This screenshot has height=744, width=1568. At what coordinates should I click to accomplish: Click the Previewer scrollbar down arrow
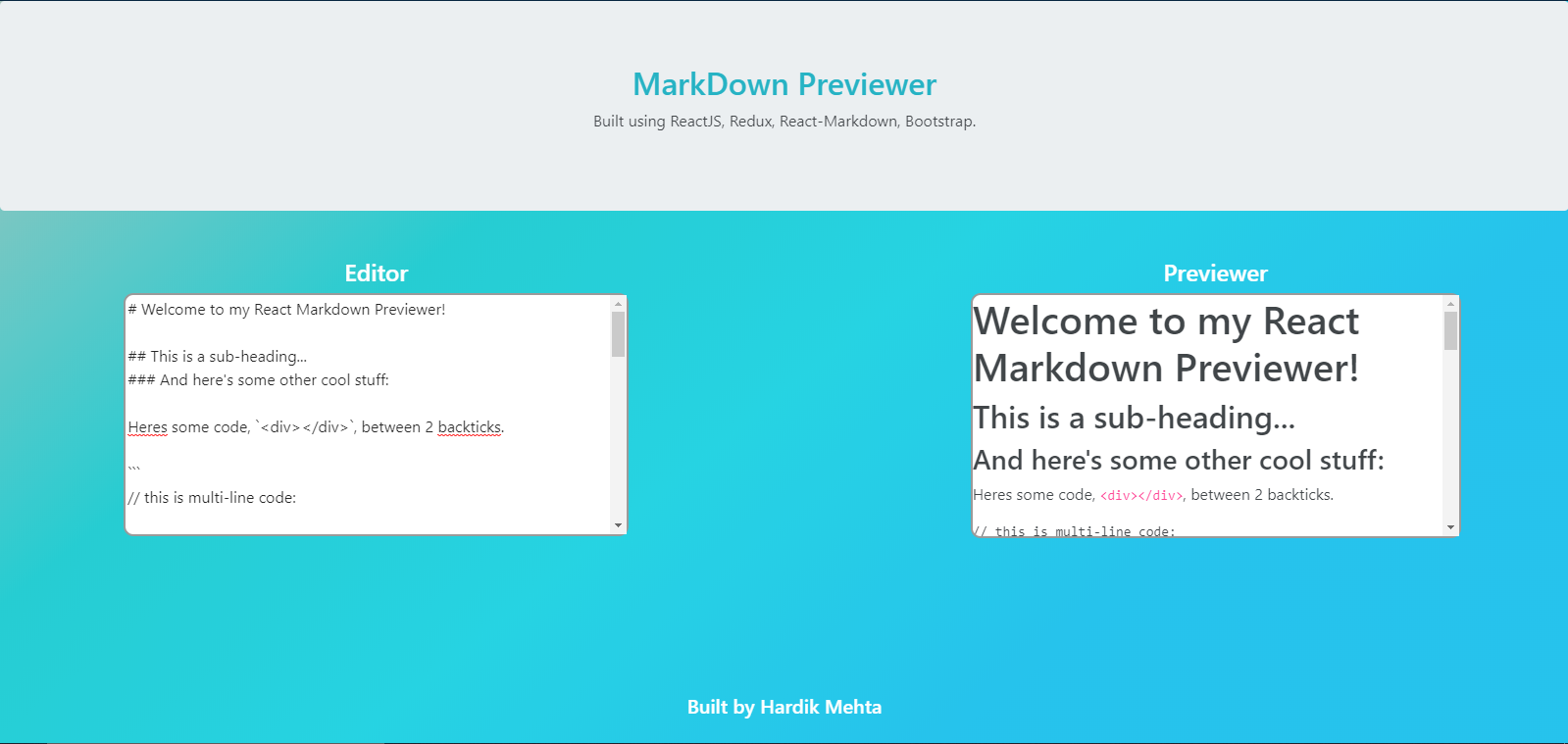pos(1450,527)
